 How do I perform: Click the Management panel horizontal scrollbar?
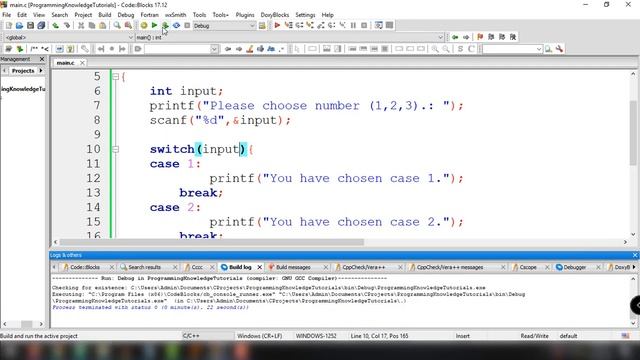pos(24,324)
